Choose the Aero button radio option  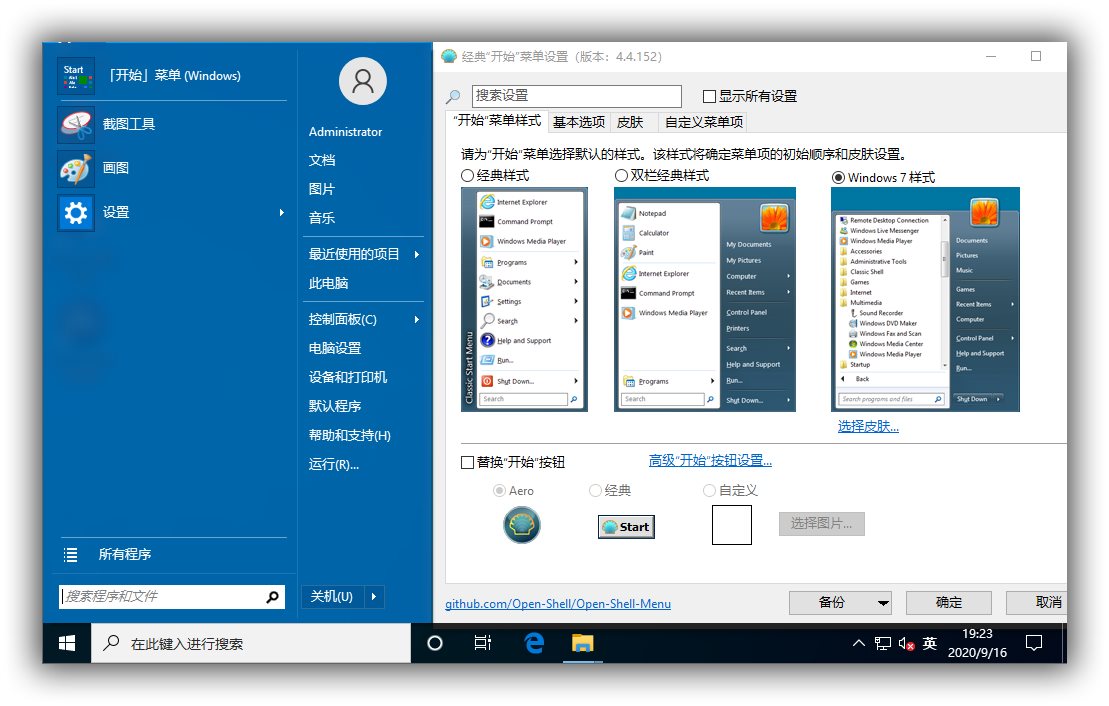coord(499,490)
